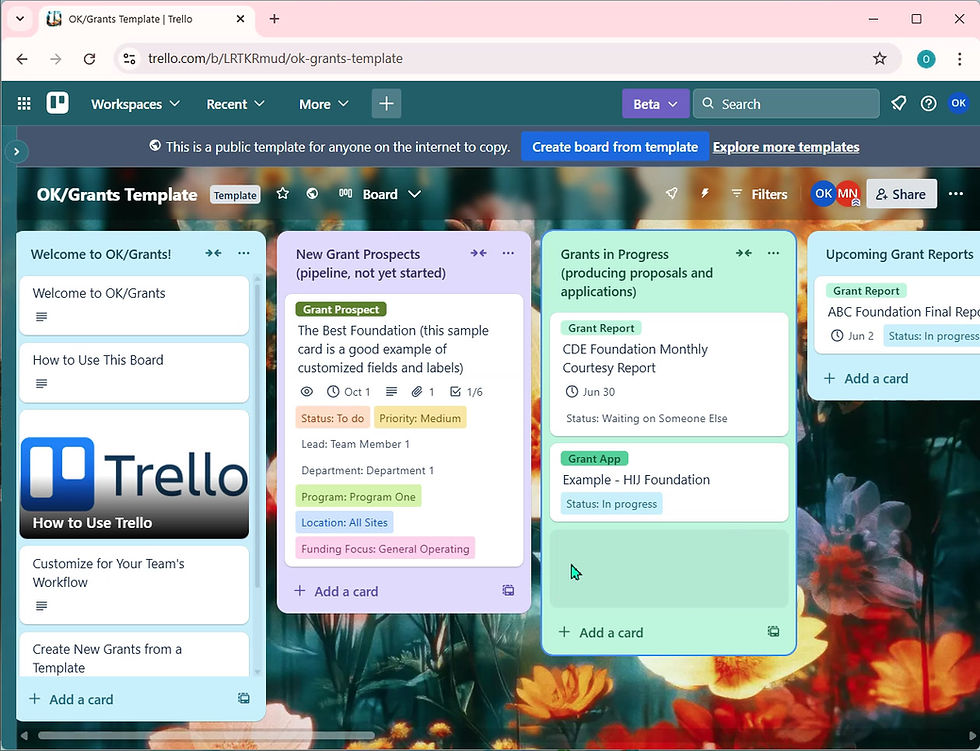Open Welcome to OK/Grants! list actions menu

coord(244,253)
